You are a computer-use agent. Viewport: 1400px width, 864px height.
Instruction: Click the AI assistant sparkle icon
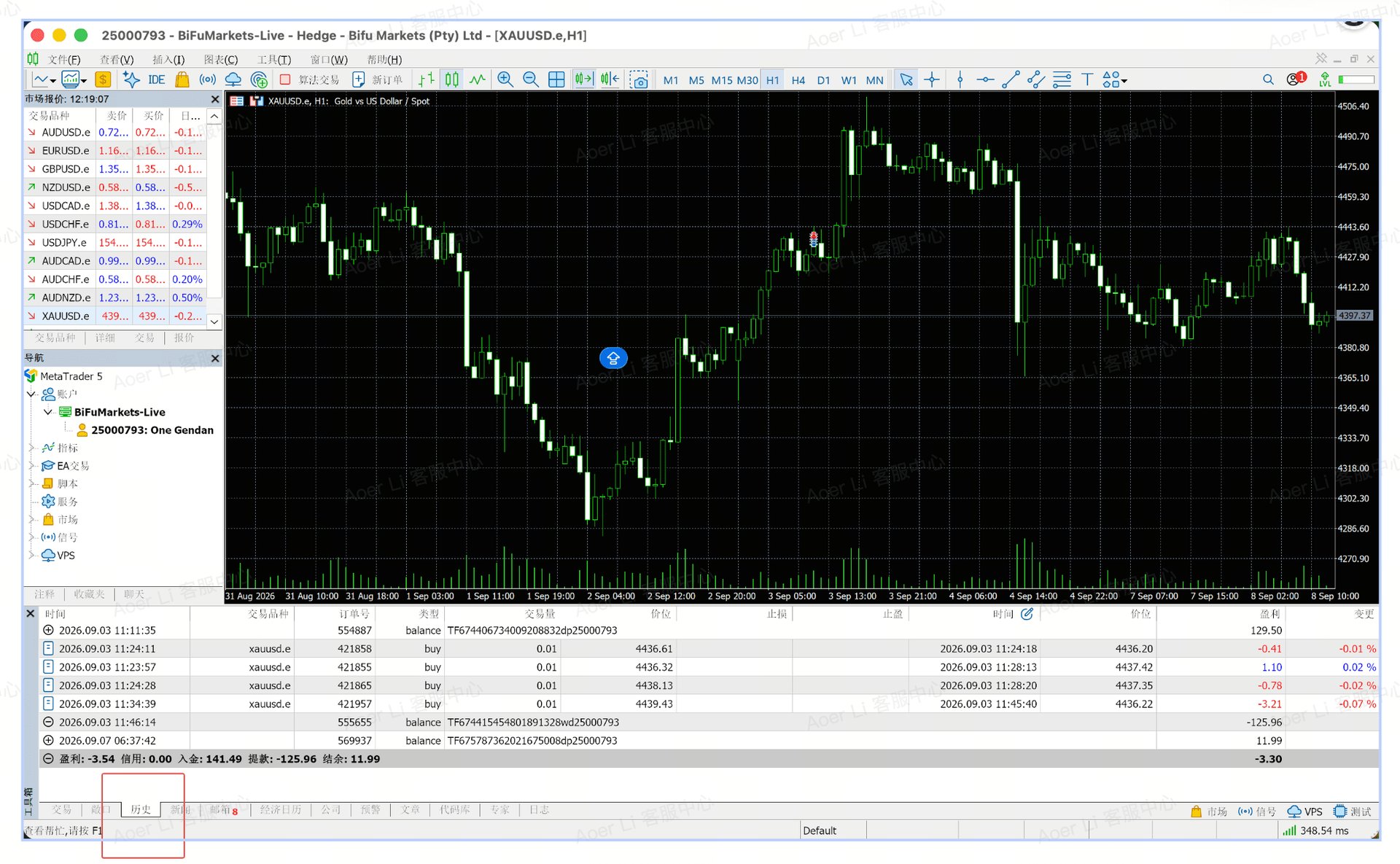click(x=131, y=79)
